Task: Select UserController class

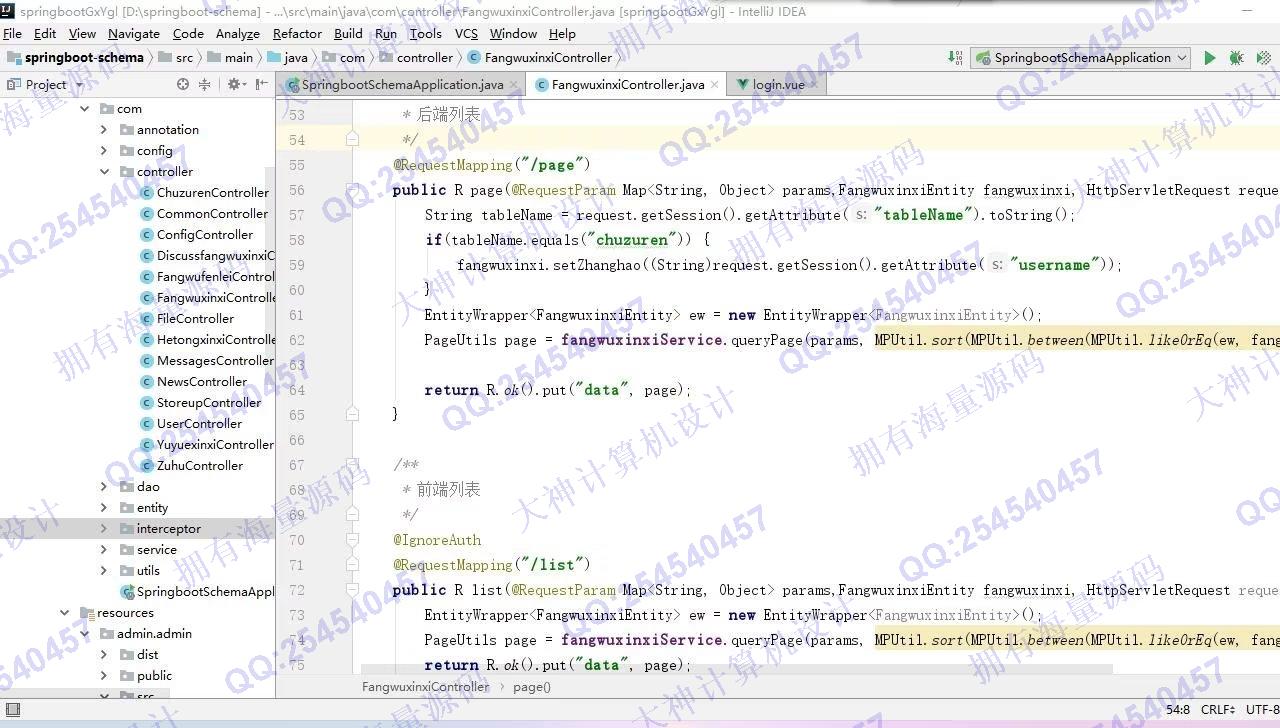Action: tap(199, 424)
